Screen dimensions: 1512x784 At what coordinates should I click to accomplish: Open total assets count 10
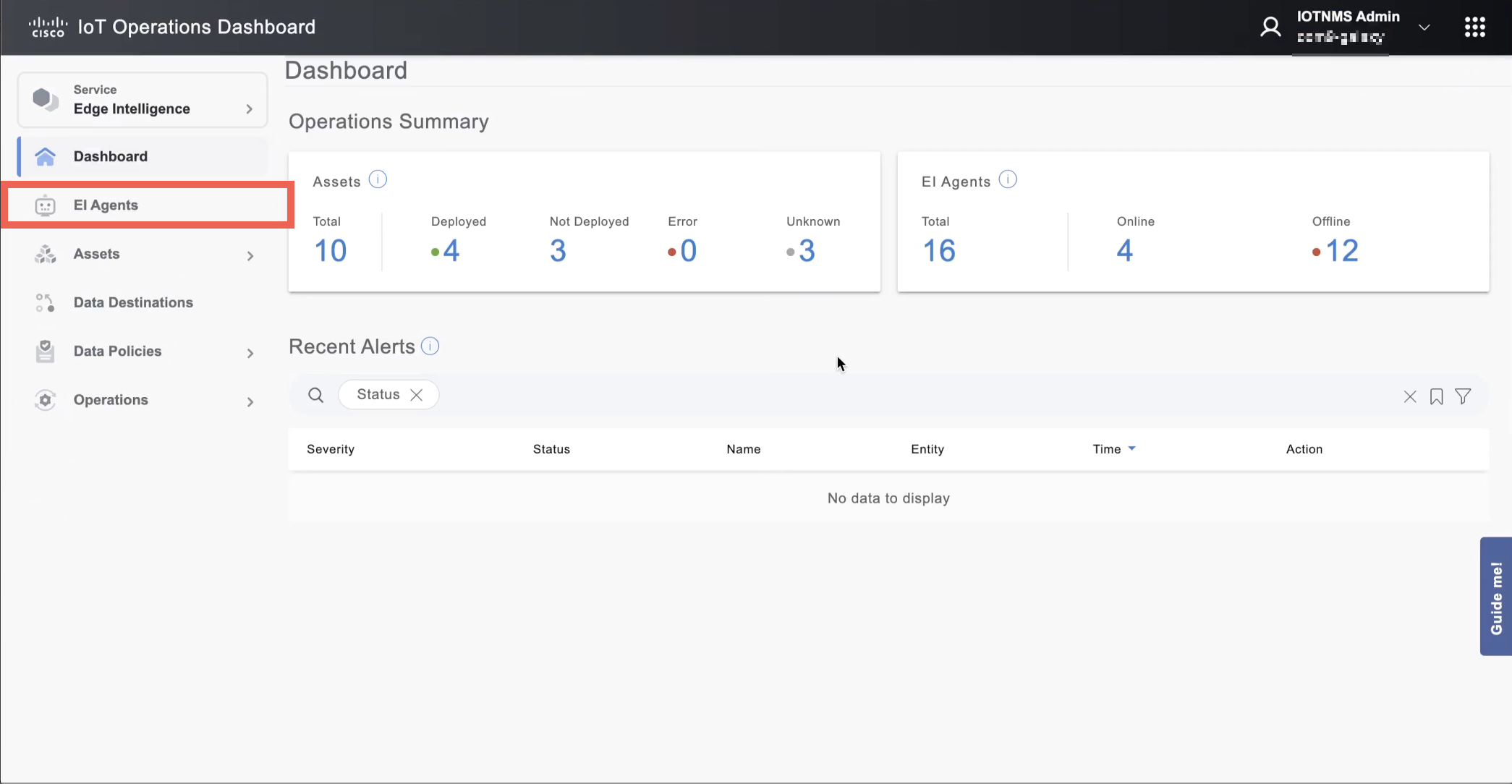pyautogui.click(x=330, y=251)
